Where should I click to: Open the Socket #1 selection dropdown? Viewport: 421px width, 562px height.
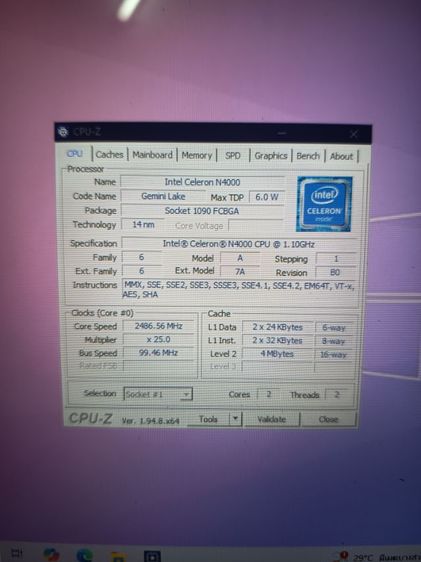158,394
